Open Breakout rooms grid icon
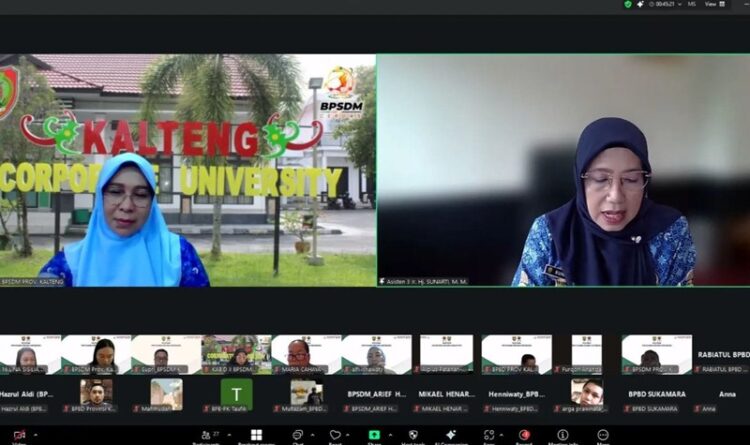The height and width of the screenshot is (445, 750). (x=256, y=434)
